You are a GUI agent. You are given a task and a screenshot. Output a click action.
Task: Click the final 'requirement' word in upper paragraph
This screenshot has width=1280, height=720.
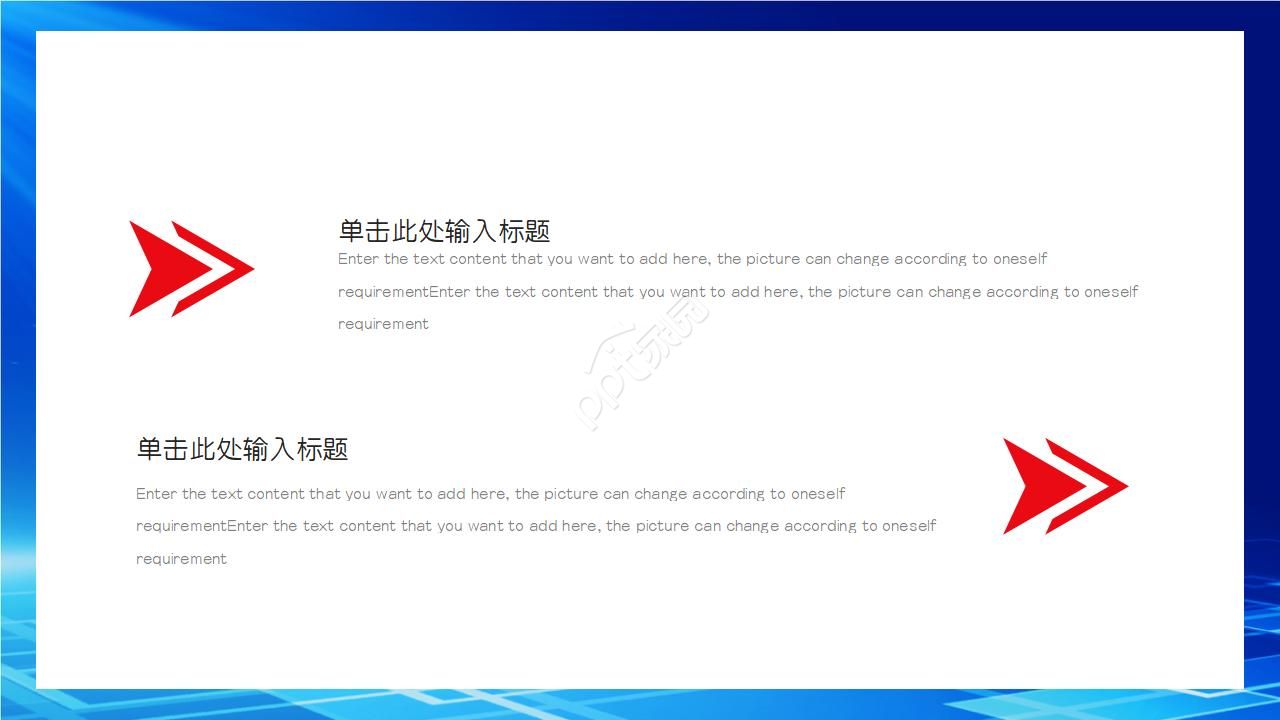tap(383, 324)
